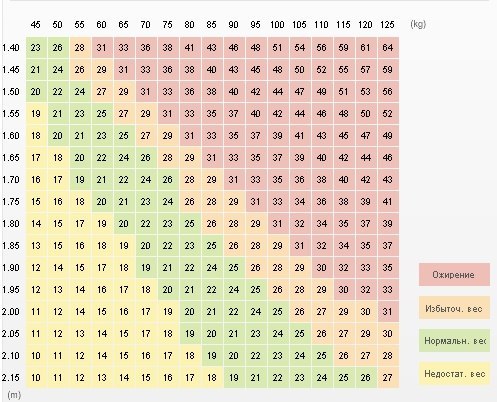This screenshot has height=402, width=497.
Task: Click BMI cell for 2.15 m, 125 kg
Action: coord(388,378)
